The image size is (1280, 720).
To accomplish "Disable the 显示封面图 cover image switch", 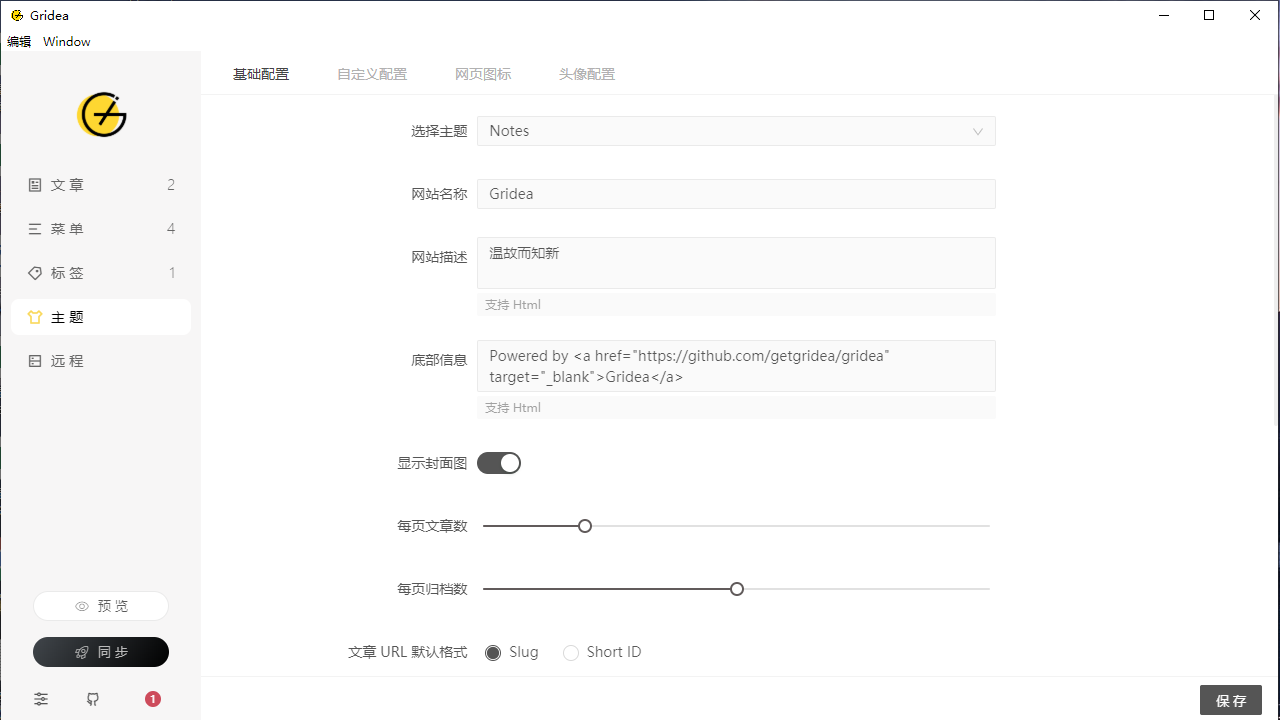I will [499, 462].
